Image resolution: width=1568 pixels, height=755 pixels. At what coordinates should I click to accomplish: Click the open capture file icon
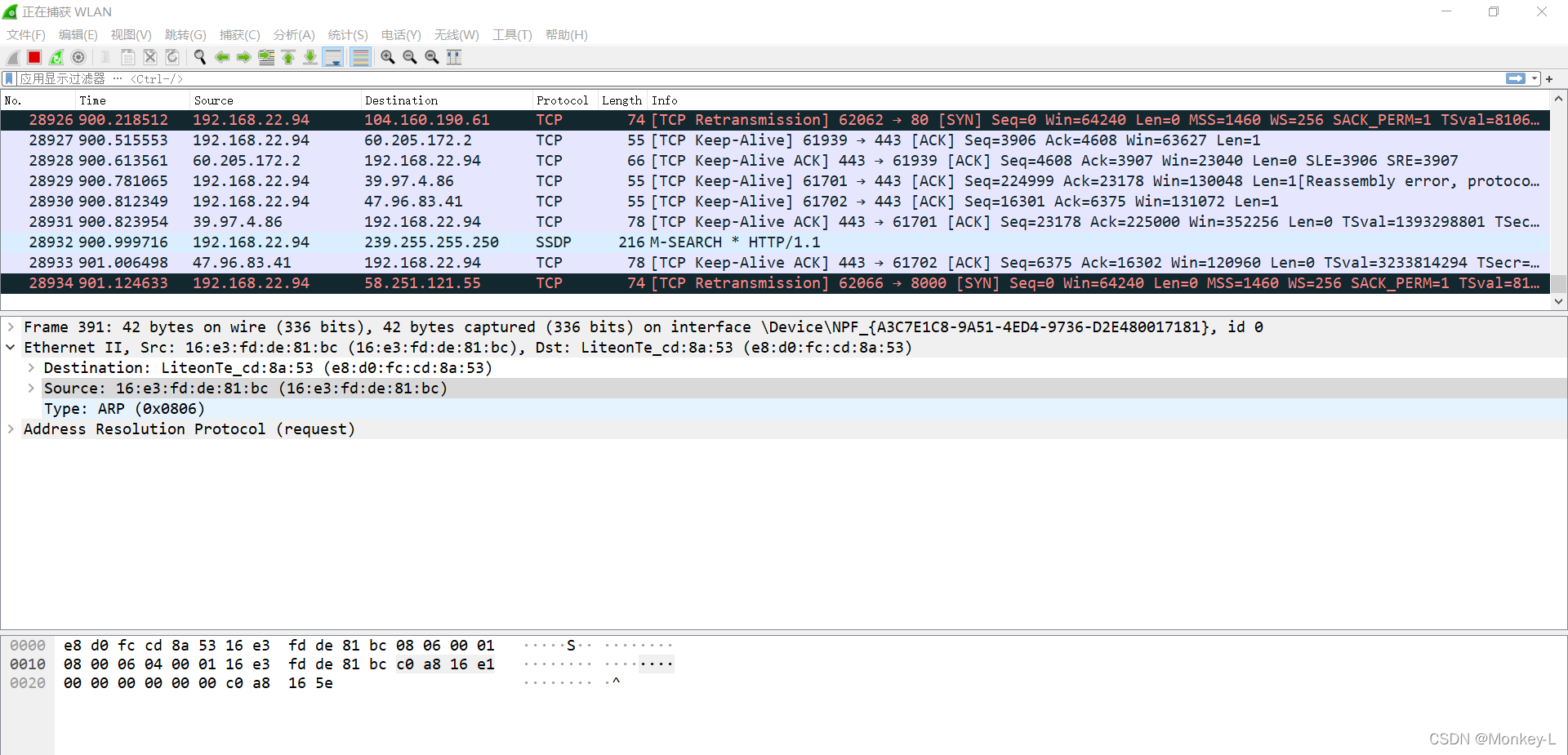(105, 57)
